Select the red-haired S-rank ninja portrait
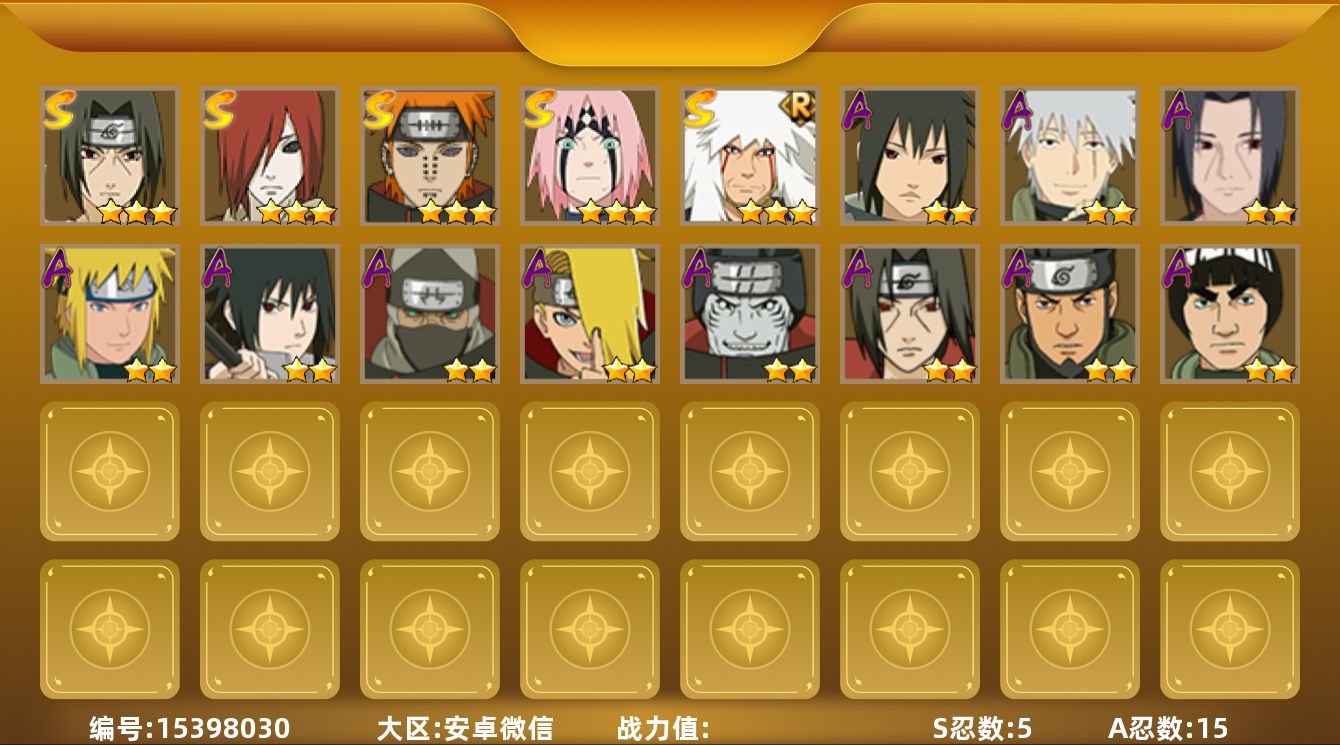 (269, 156)
